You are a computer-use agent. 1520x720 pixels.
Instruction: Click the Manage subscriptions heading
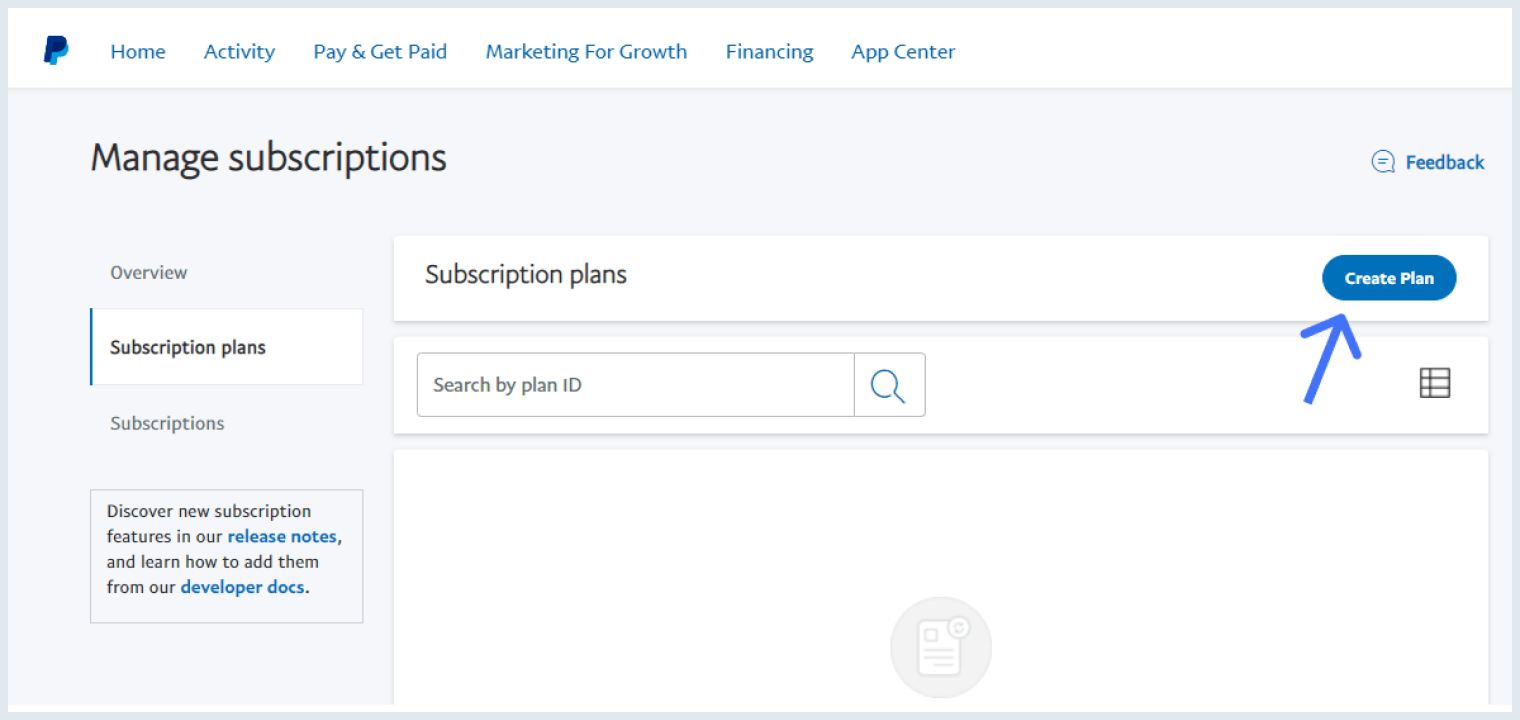[x=268, y=157]
